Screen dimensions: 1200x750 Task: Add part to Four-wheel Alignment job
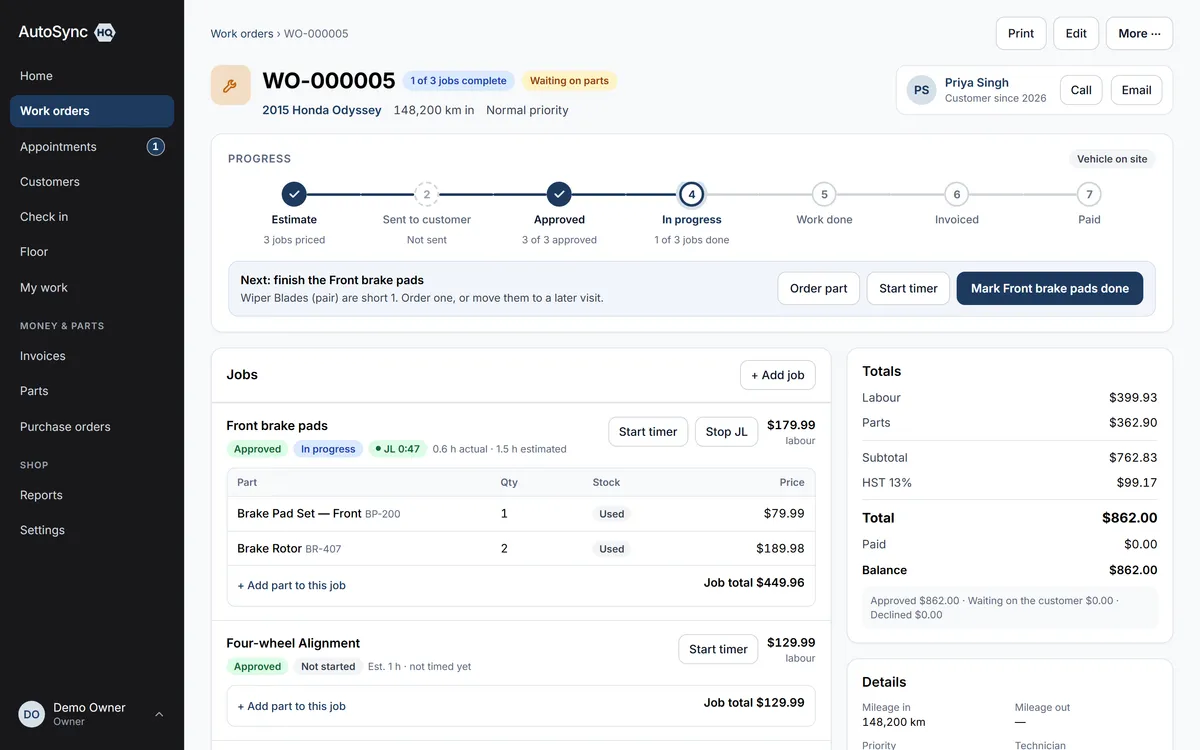pyautogui.click(x=291, y=706)
